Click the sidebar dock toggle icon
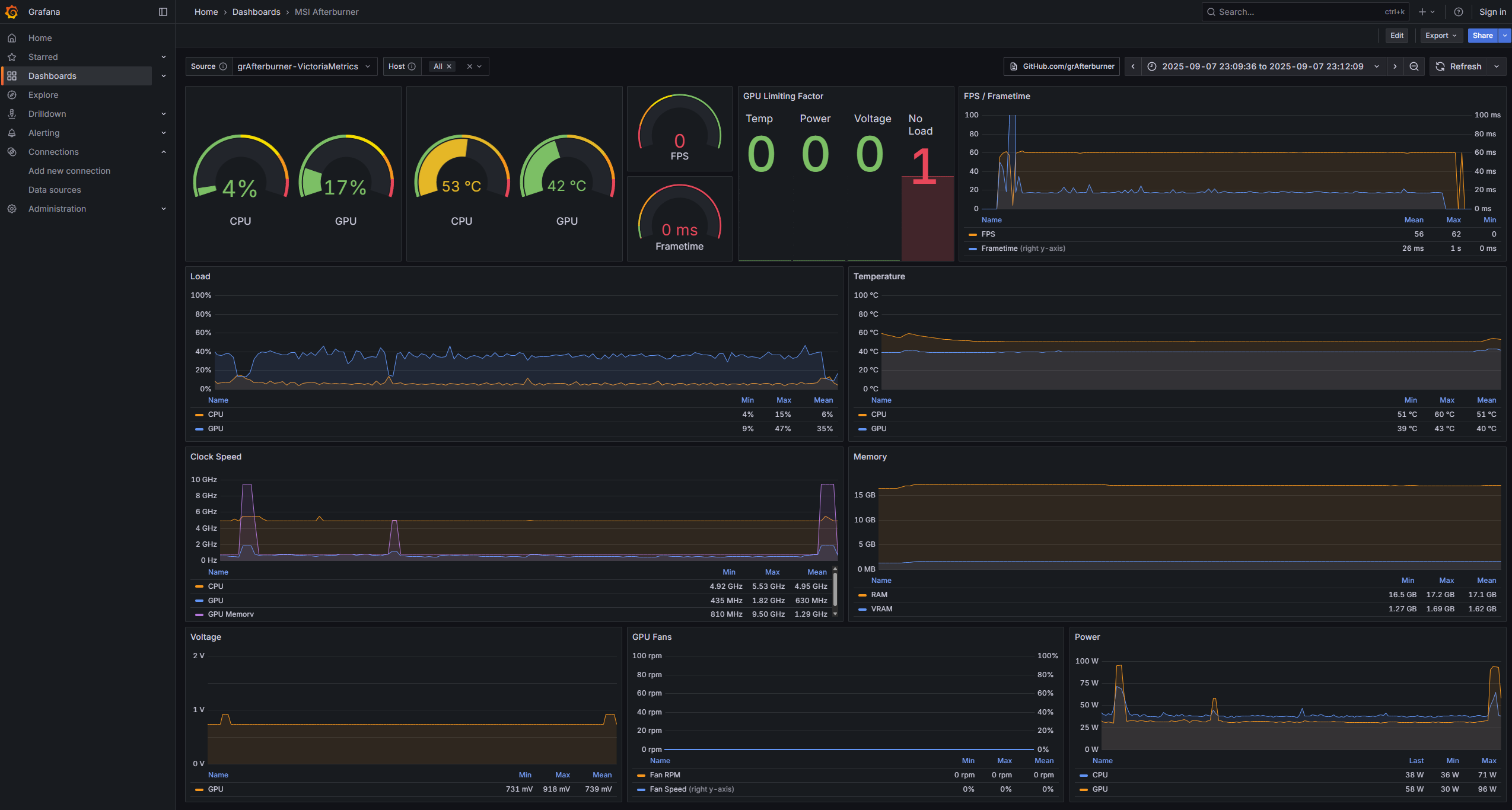 [x=163, y=12]
